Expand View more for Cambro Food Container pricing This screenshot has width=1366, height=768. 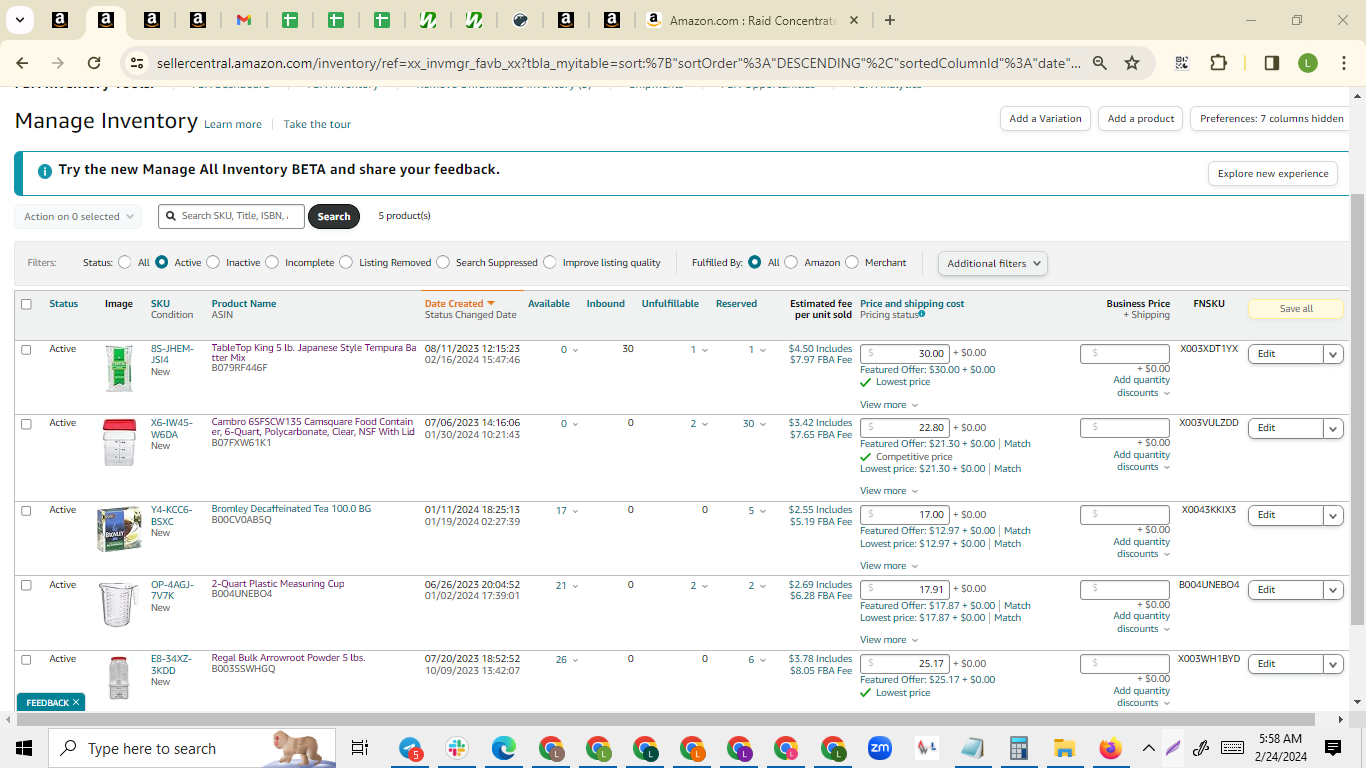[887, 491]
